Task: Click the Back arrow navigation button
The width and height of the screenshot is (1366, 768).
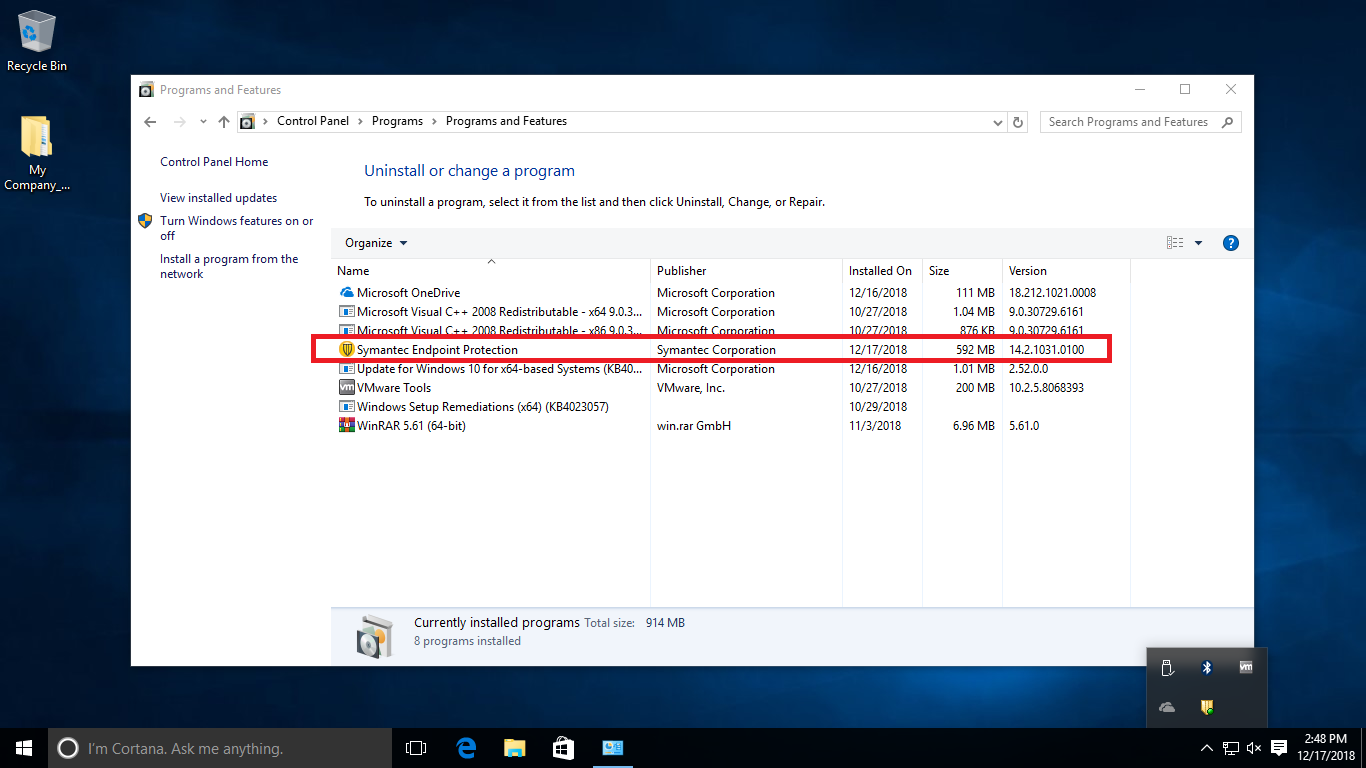Action: pos(150,122)
